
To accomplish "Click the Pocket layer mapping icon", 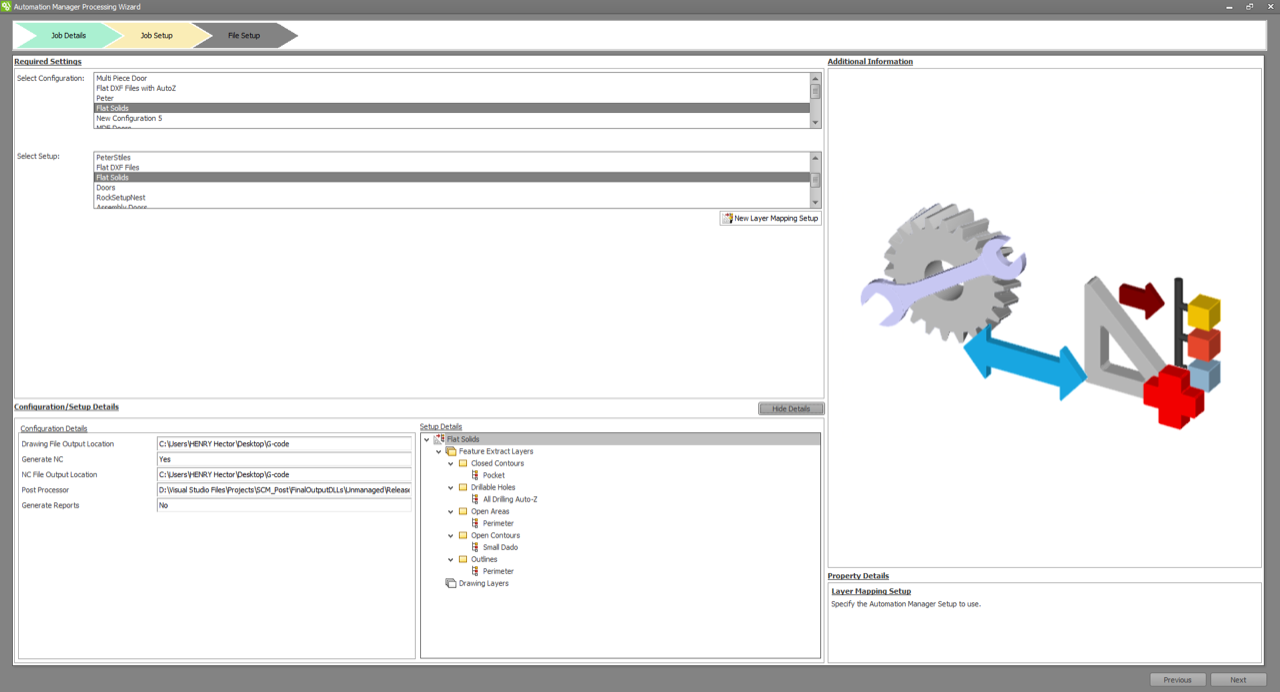I will coord(476,475).
